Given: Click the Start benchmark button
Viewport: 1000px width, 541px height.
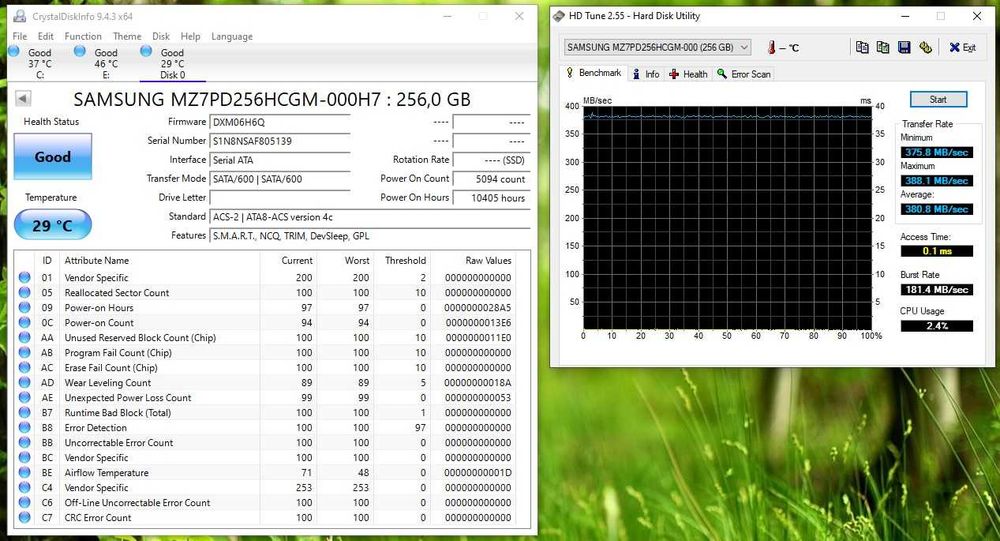Looking at the screenshot, I should pos(938,100).
